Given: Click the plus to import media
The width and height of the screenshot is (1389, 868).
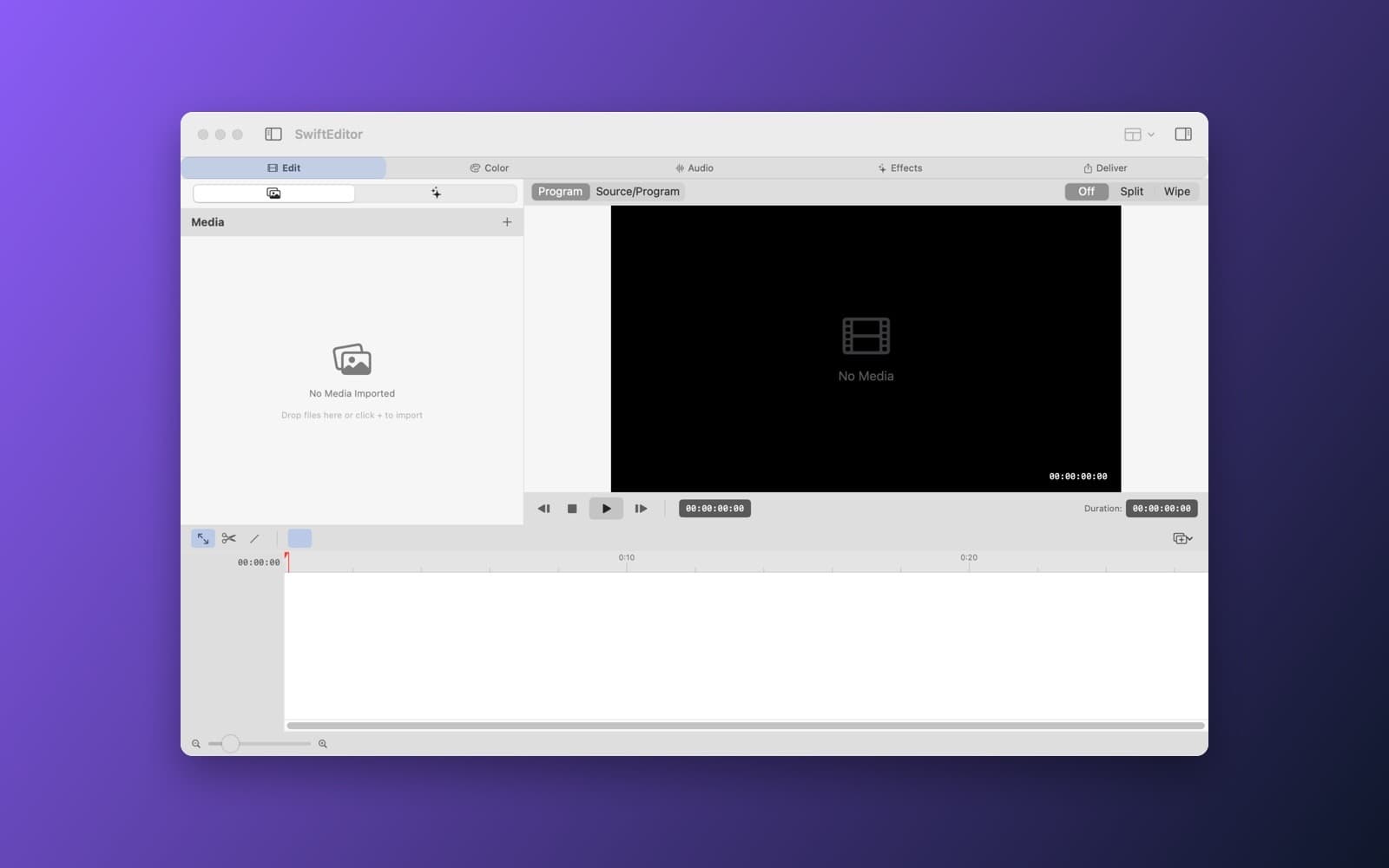Looking at the screenshot, I should pyautogui.click(x=507, y=222).
